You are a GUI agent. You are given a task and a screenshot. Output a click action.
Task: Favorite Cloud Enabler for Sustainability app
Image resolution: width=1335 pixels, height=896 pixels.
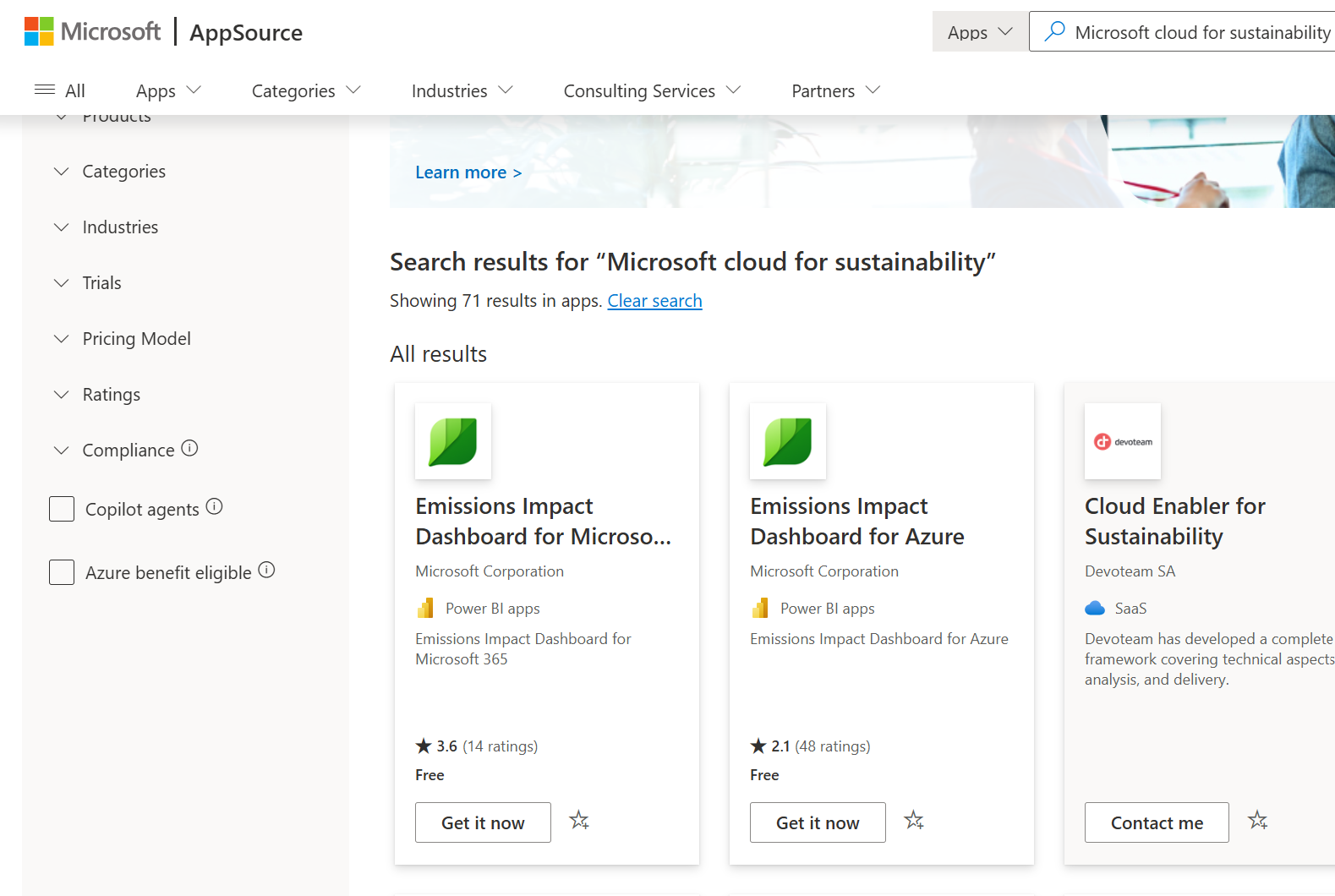1258,821
